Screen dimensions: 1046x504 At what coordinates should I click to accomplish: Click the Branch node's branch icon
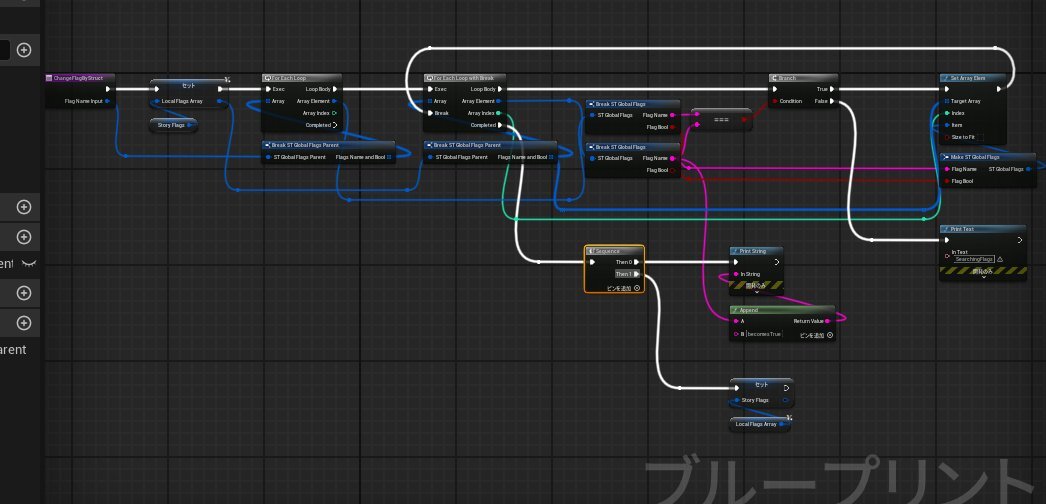(x=775, y=77)
